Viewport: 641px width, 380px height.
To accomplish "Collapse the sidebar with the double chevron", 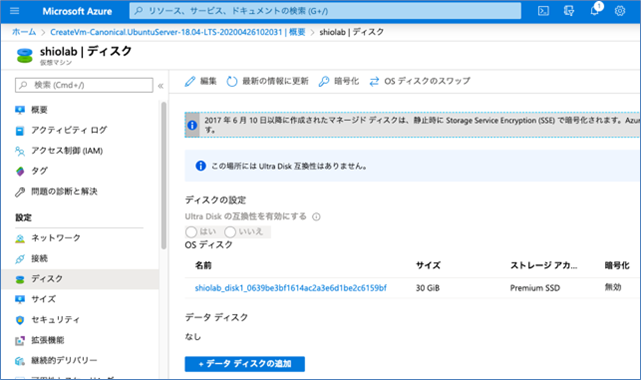I will (161, 85).
